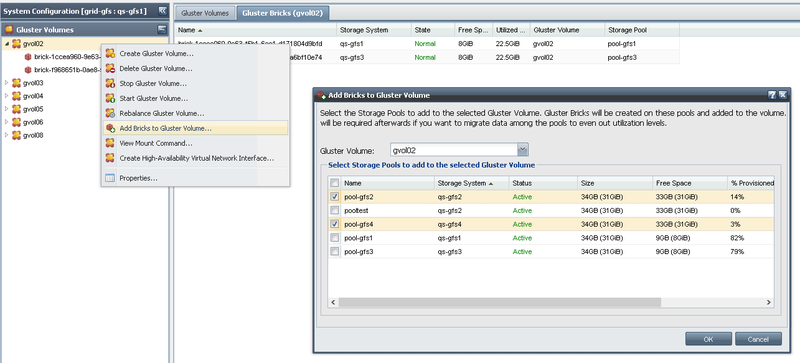Select the Gluster Bricks (gvol02) tab
The width and height of the screenshot is (800, 363).
[x=283, y=13]
